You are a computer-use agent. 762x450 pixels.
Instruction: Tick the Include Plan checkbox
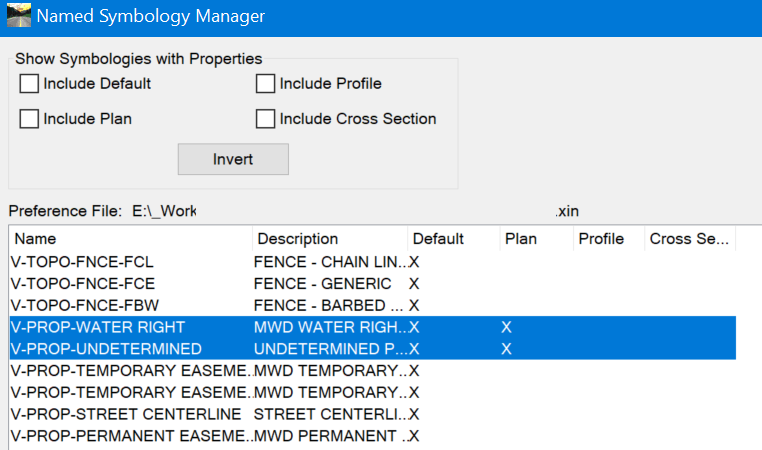pos(29,119)
